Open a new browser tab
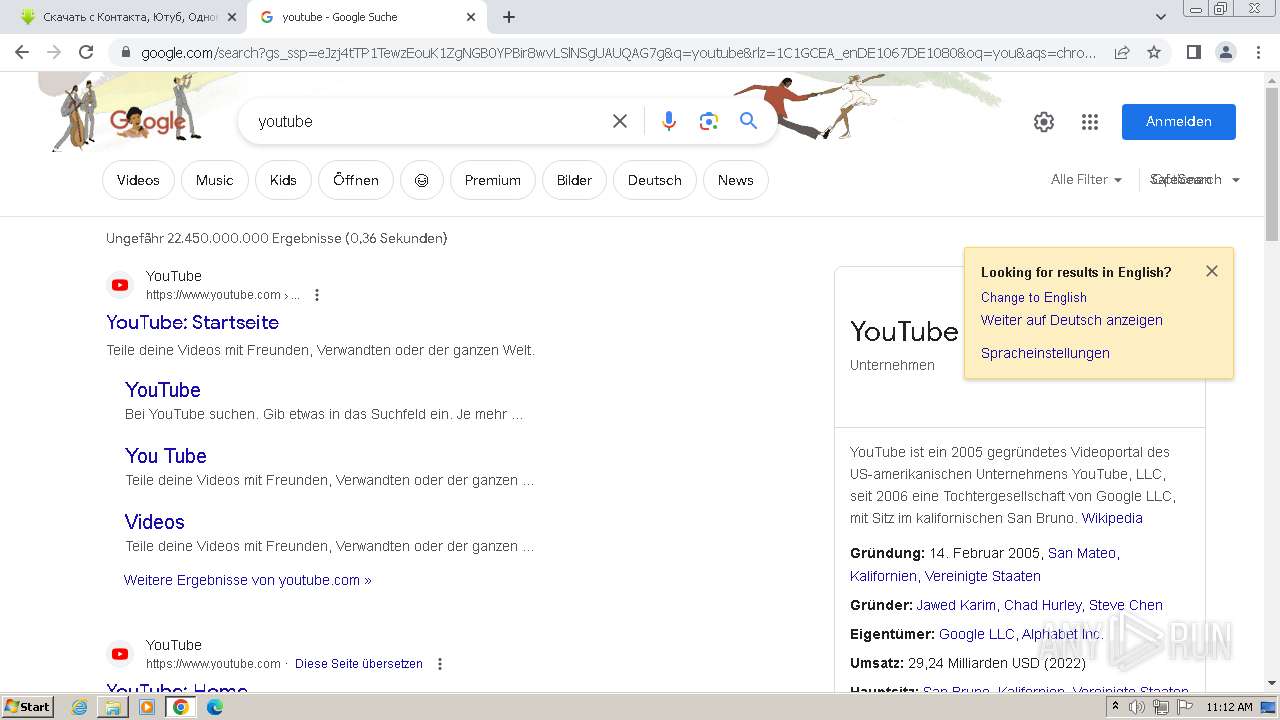The image size is (1280, 720). coord(509,17)
